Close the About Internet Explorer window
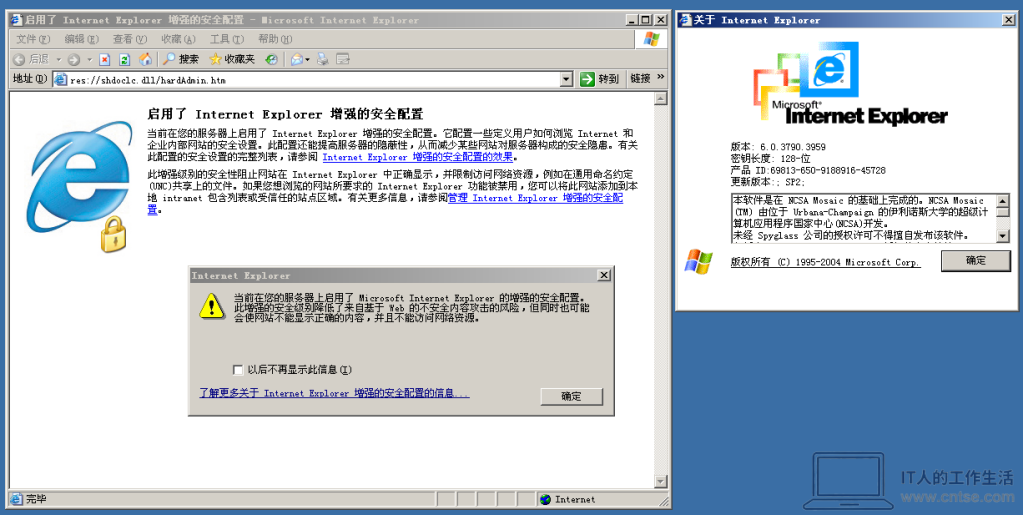 tap(1009, 20)
